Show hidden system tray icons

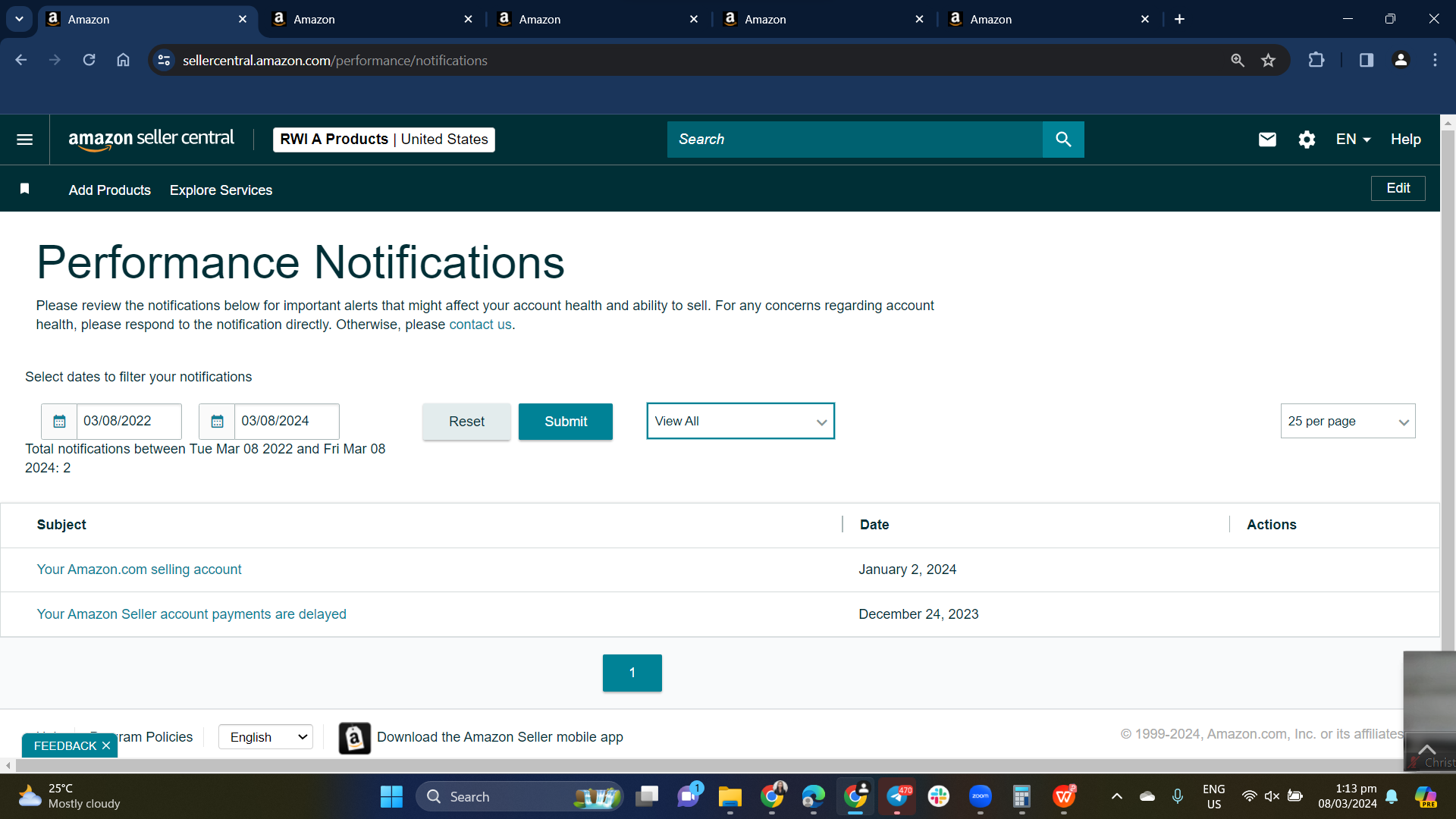coord(1116,796)
